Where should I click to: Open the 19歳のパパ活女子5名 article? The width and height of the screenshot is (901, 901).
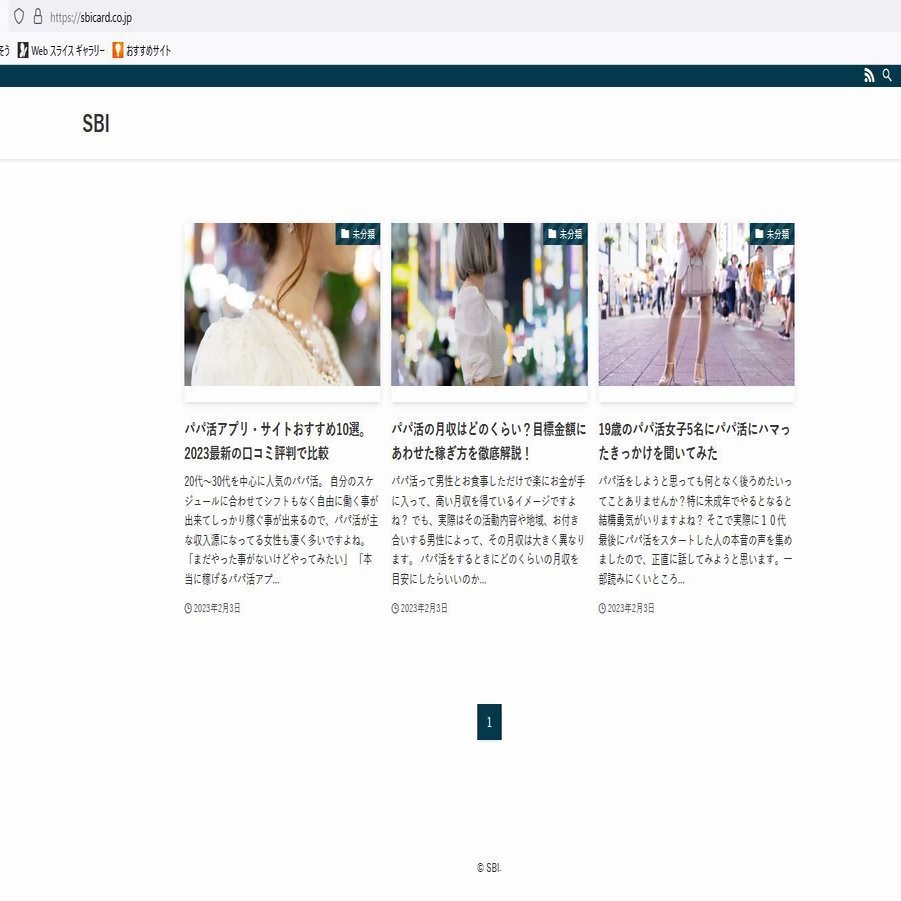click(694, 430)
